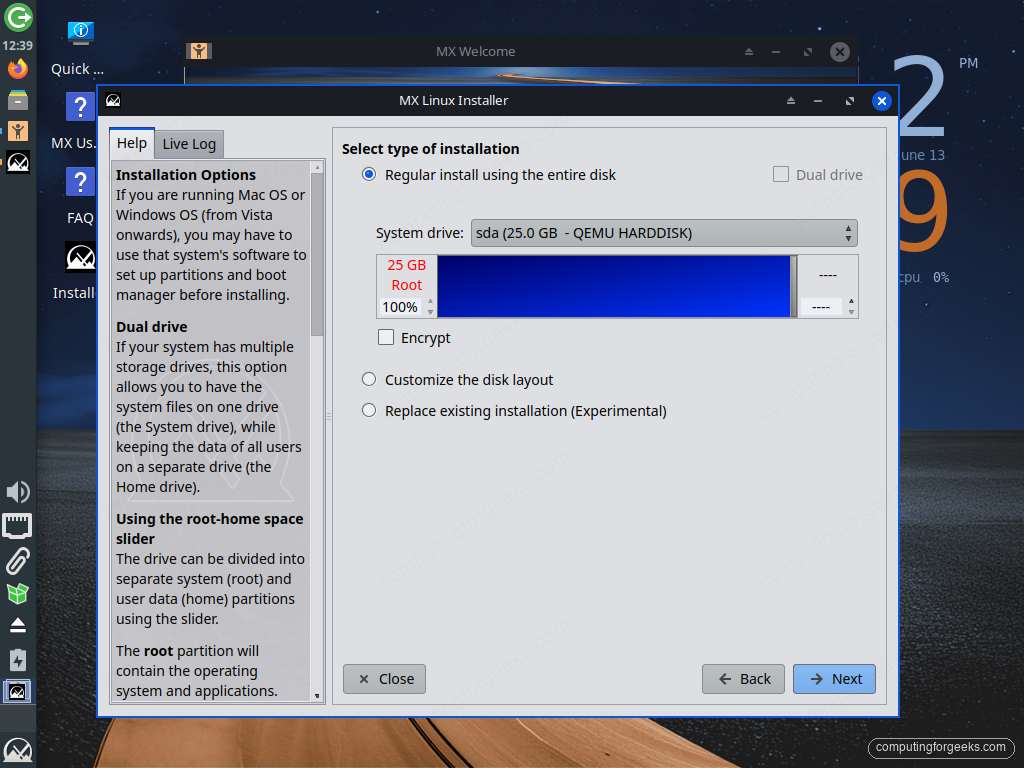The height and width of the screenshot is (768, 1024).
Task: Click the splitter handle beside help panel
Action: point(328,416)
